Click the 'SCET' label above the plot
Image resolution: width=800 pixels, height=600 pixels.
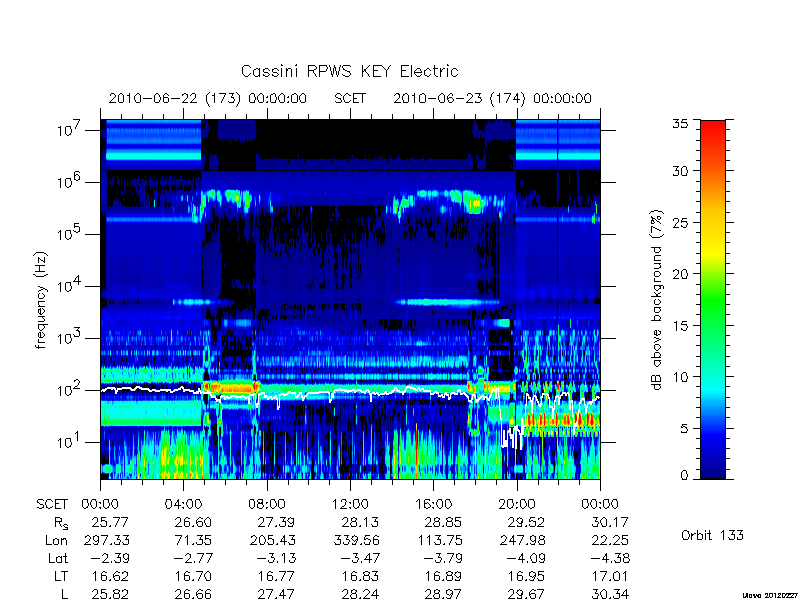(x=350, y=98)
